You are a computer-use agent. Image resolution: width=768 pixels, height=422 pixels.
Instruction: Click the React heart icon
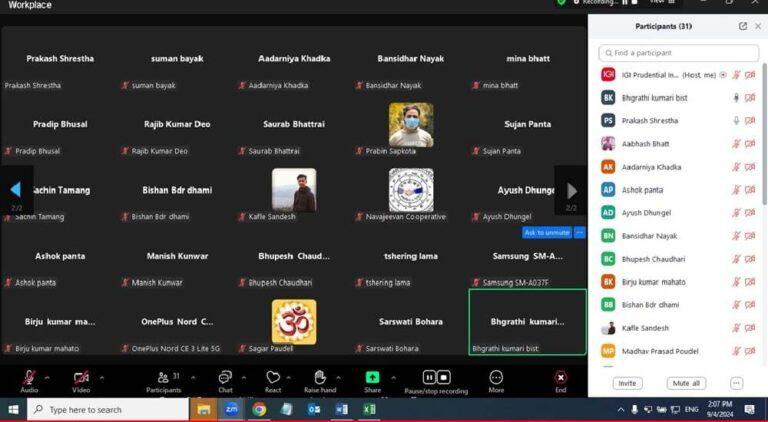pyautogui.click(x=273, y=377)
